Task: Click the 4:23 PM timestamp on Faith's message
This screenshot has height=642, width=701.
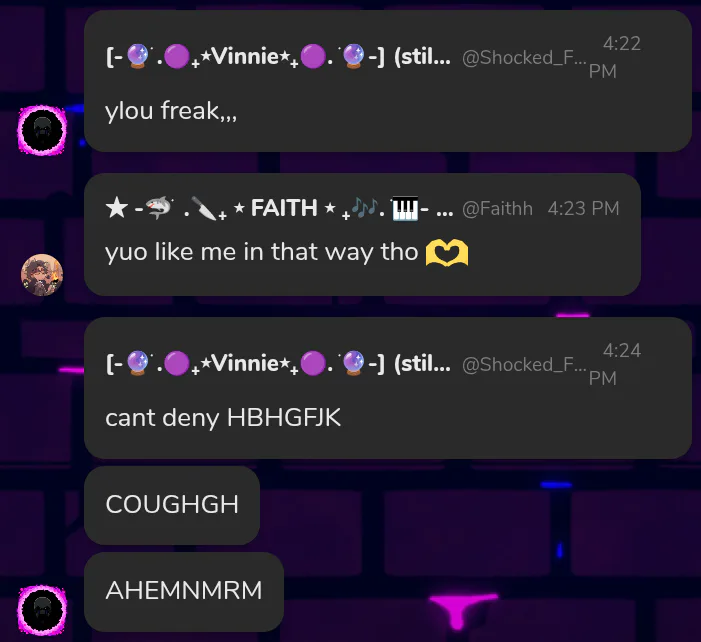Action: (583, 209)
